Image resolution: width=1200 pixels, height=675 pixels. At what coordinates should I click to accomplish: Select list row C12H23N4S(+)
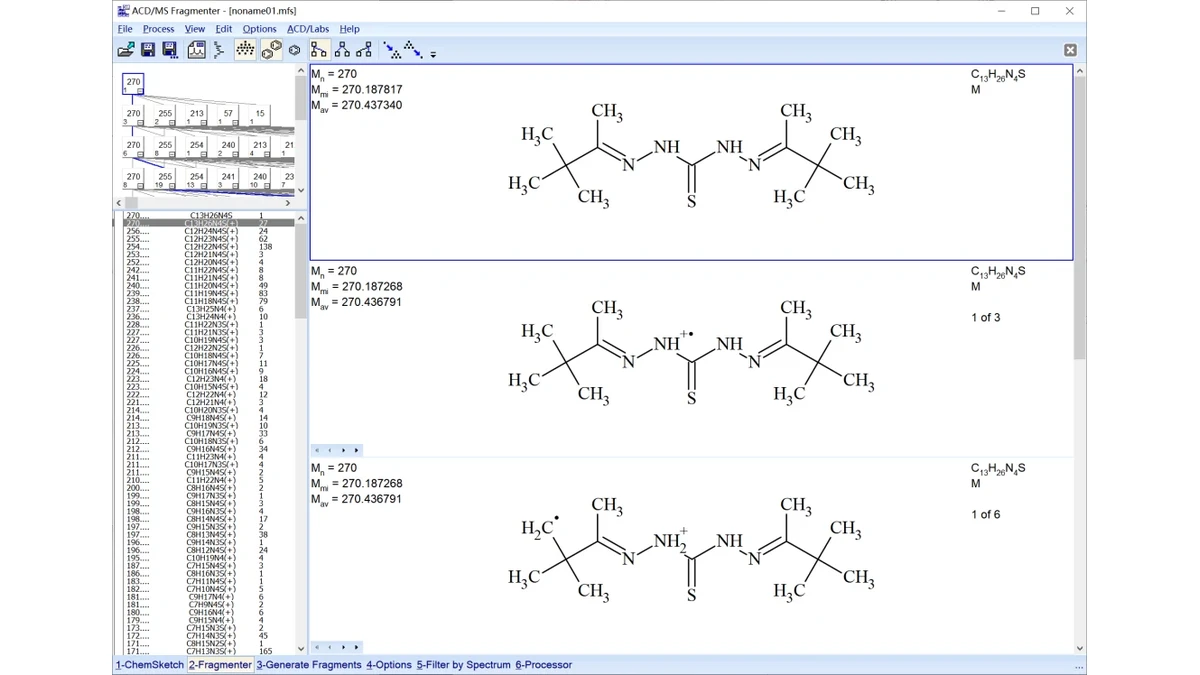click(x=208, y=239)
